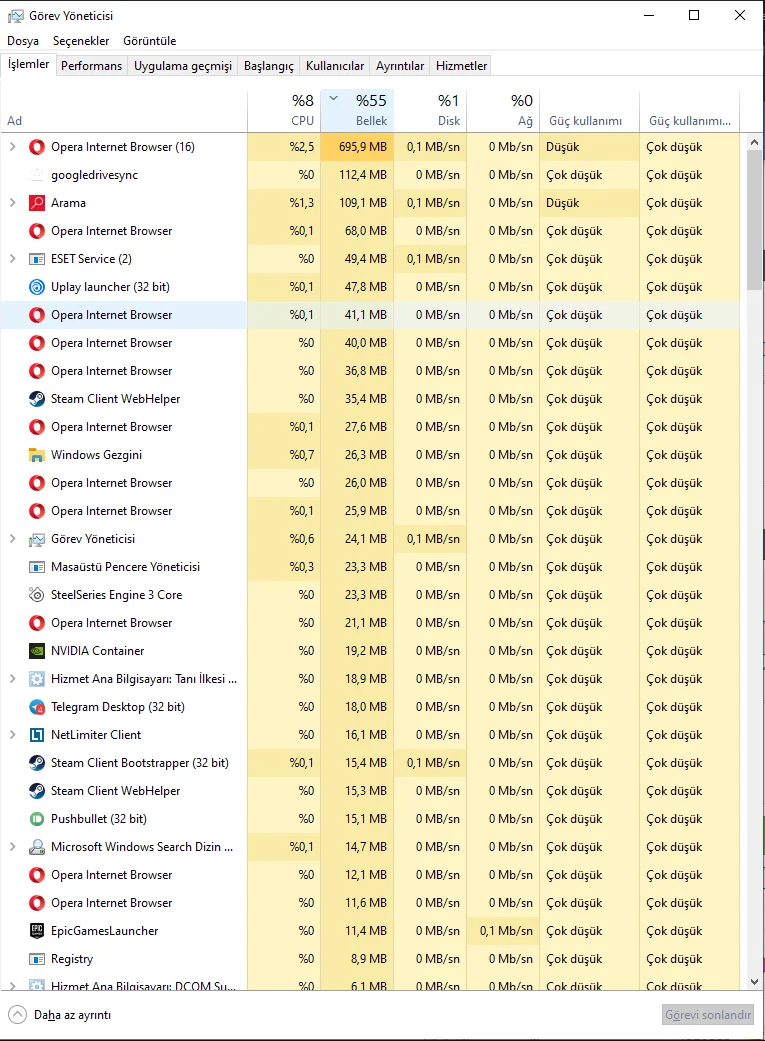This screenshot has height=1041, width=765.
Task: Click the Görev Yöneticisi process row icon
Action: 37,539
